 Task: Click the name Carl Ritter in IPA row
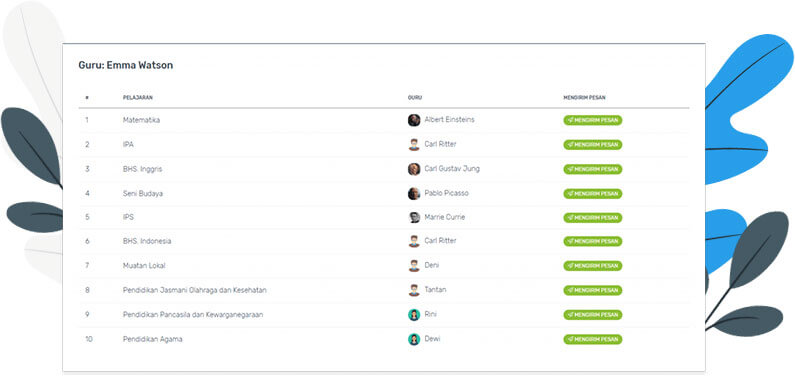pyautogui.click(x=441, y=144)
